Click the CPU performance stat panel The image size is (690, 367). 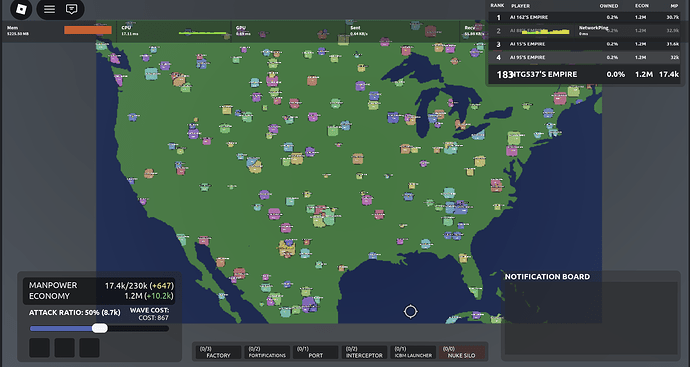coord(174,31)
